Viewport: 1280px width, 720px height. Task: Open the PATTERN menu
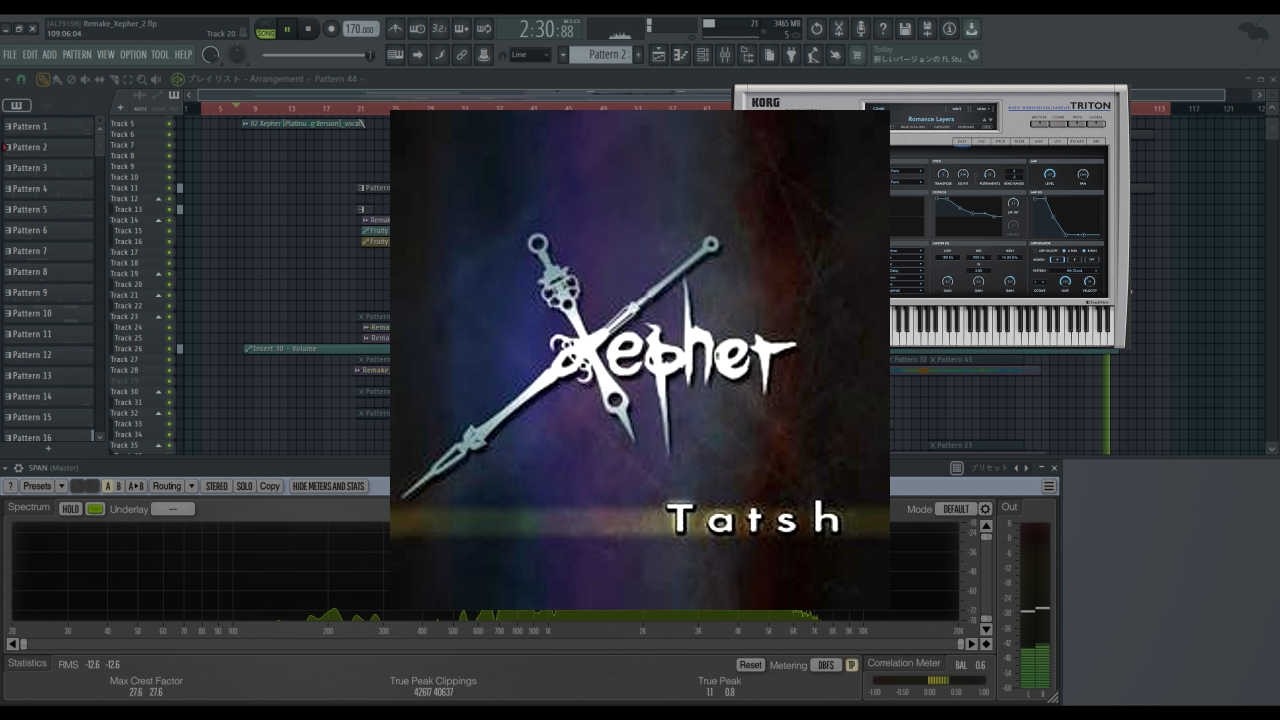pos(77,55)
